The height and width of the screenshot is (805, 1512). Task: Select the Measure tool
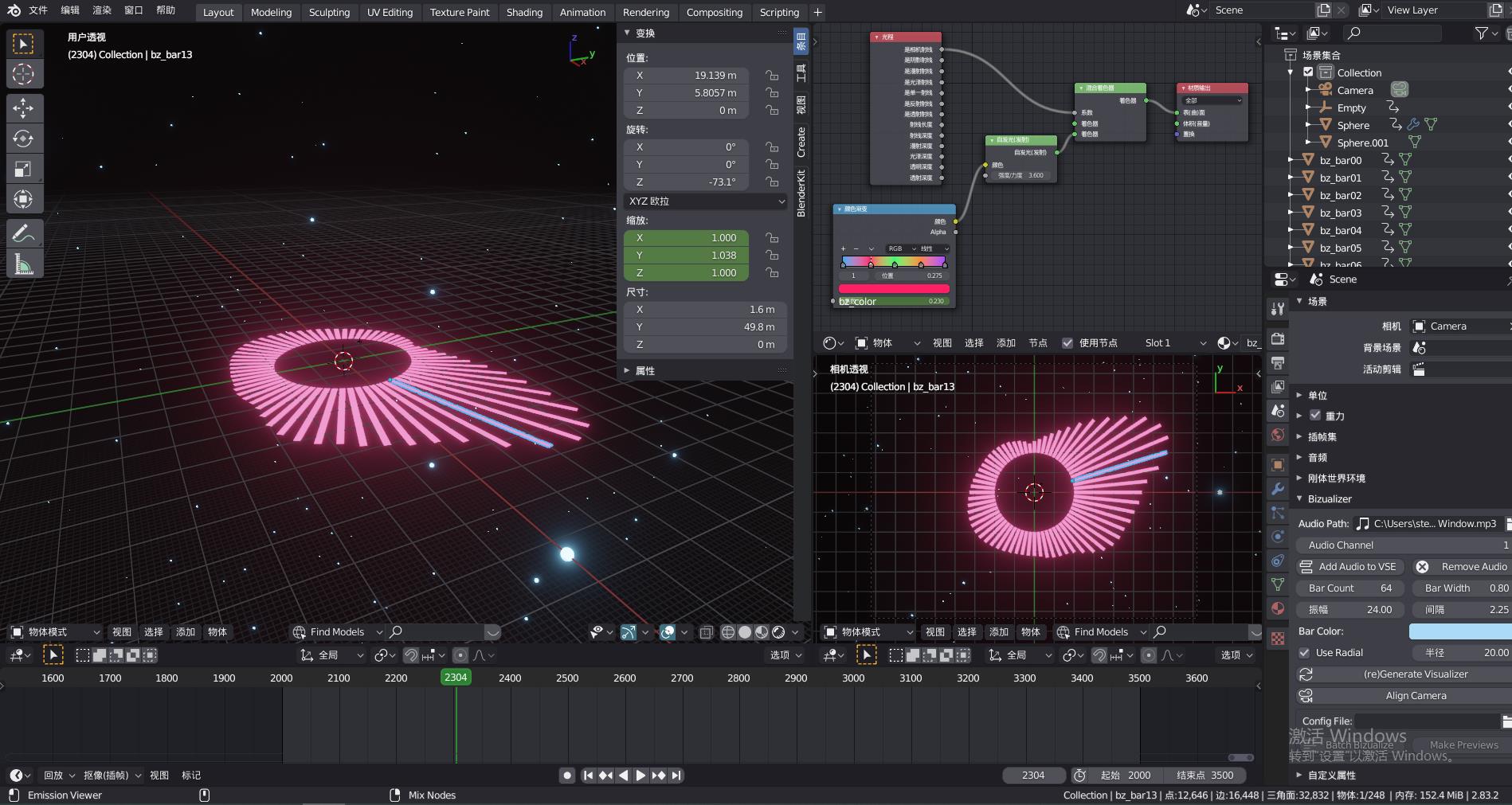tap(24, 263)
